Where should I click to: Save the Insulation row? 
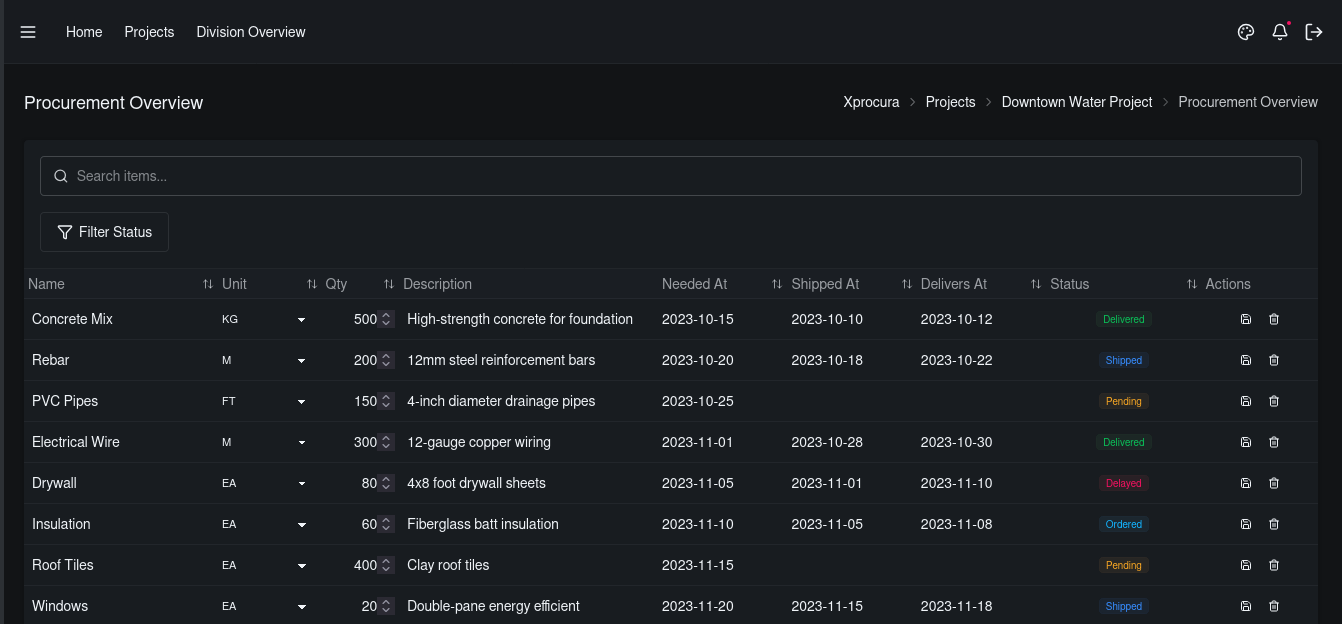(x=1245, y=524)
